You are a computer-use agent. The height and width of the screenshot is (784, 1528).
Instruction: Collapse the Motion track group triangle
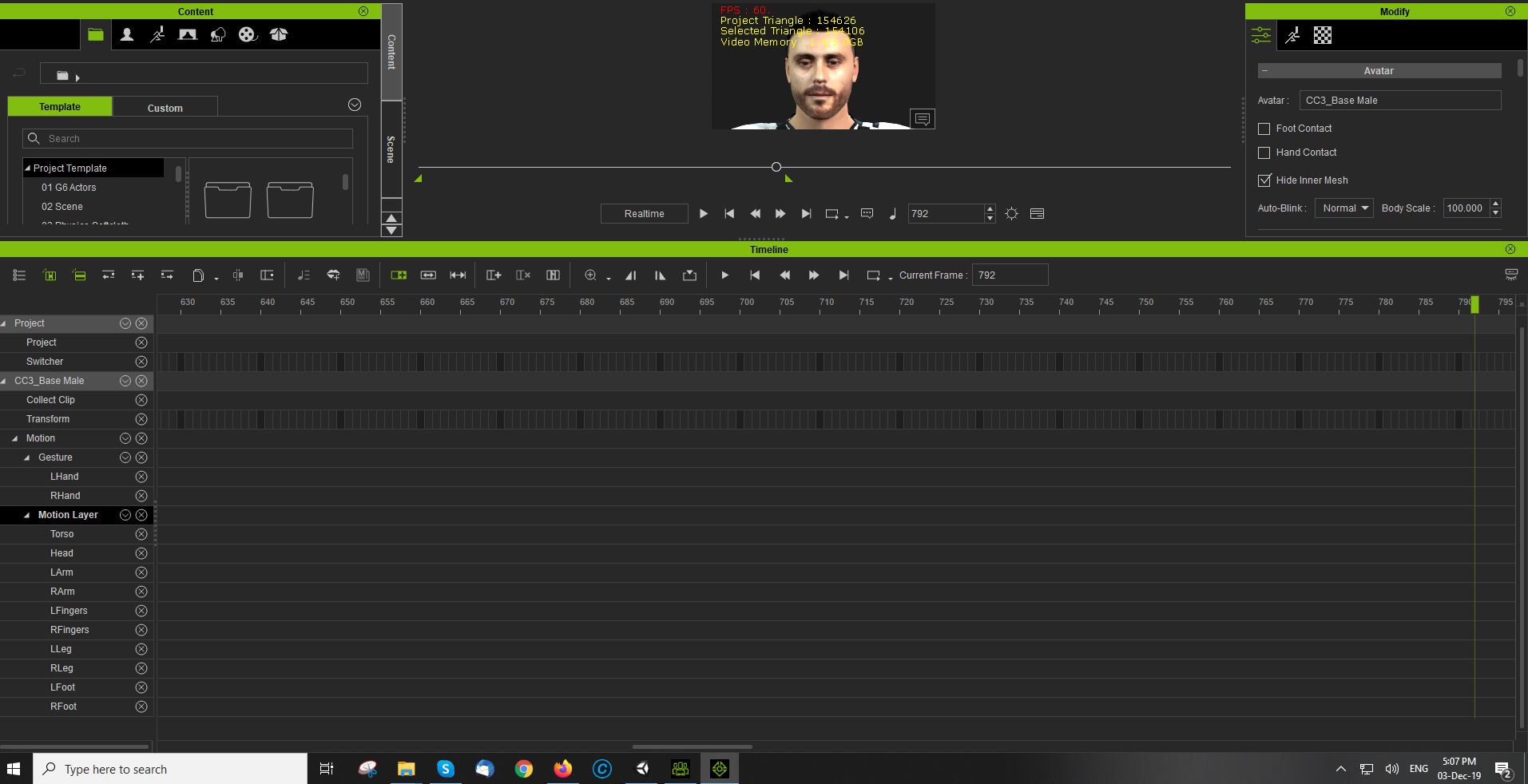click(14, 438)
